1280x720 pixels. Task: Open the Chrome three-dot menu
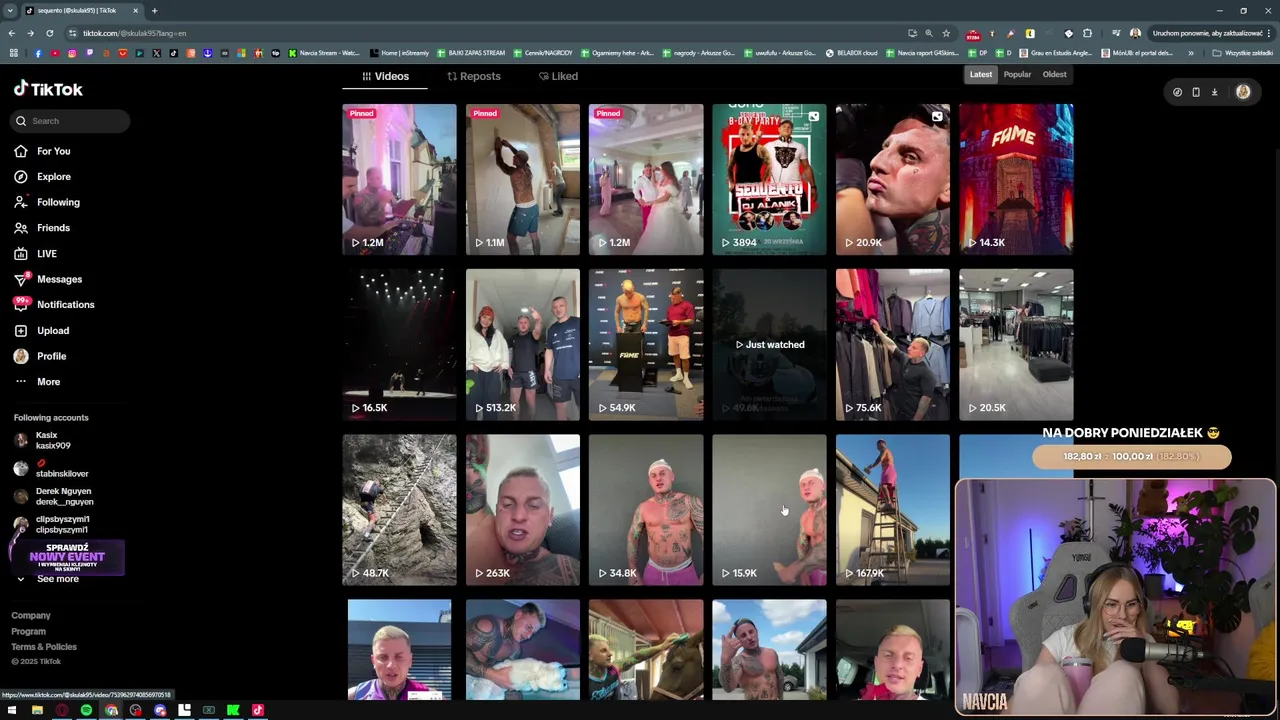(1268, 33)
